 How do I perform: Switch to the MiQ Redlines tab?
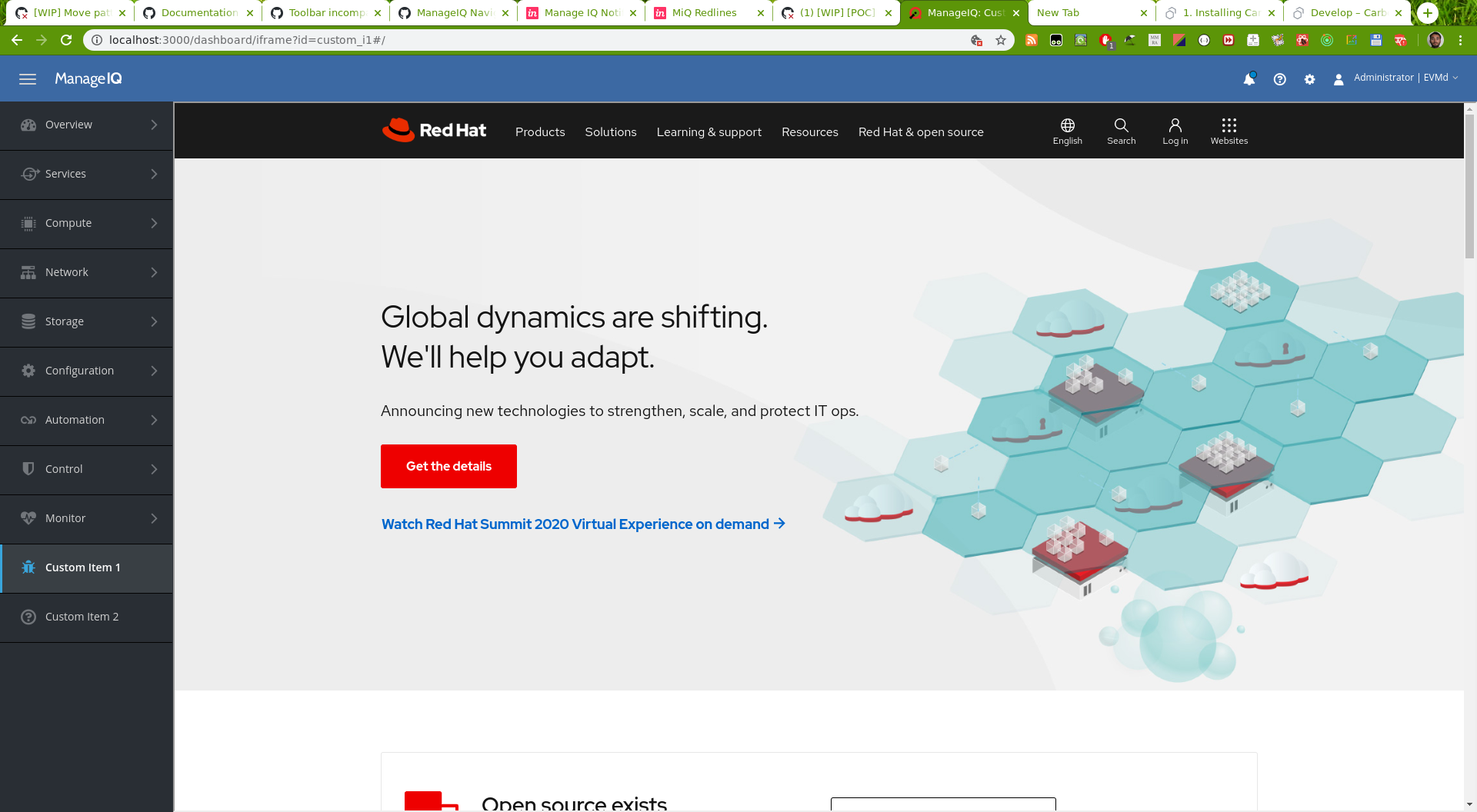point(708,13)
